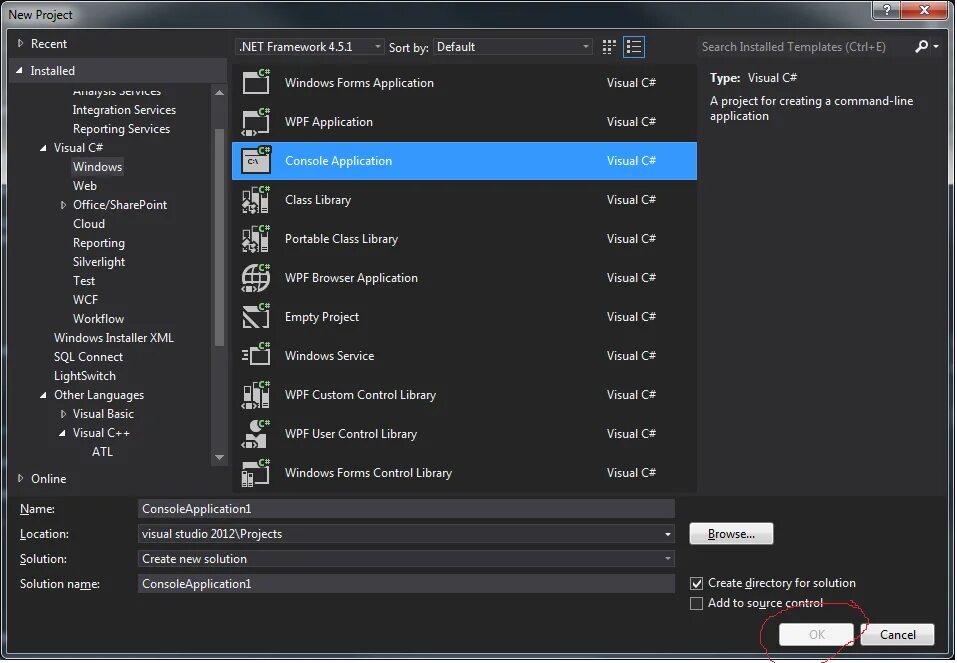Select the Reporting Services category
Screen dimensions: 957x663
tap(121, 129)
